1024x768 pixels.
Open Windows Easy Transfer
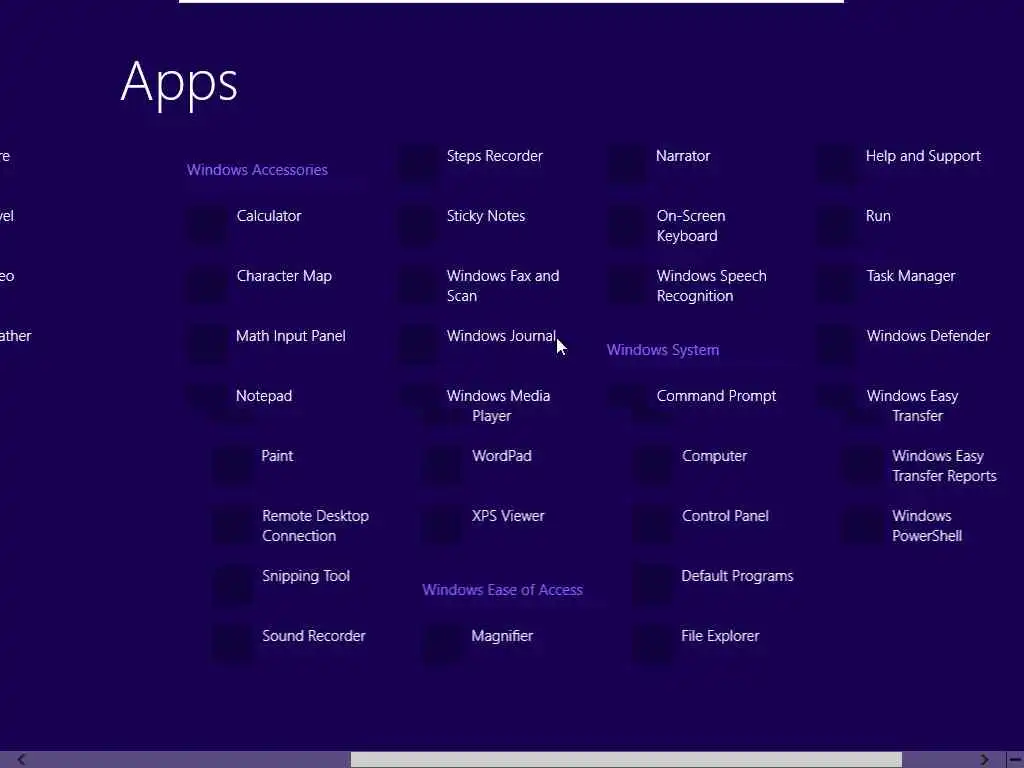(x=912, y=406)
